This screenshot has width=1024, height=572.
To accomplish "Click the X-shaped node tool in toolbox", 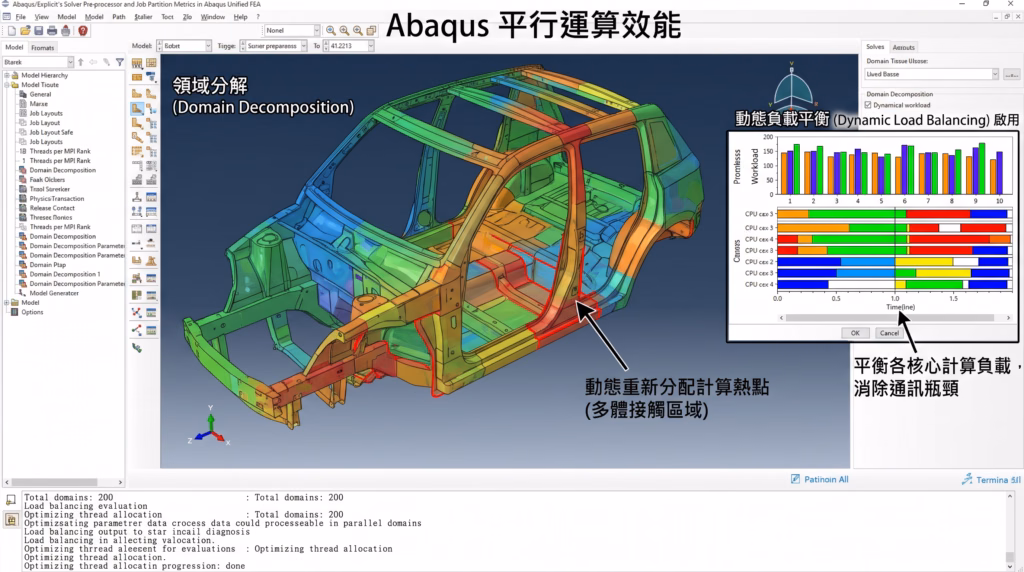I will coord(137,313).
